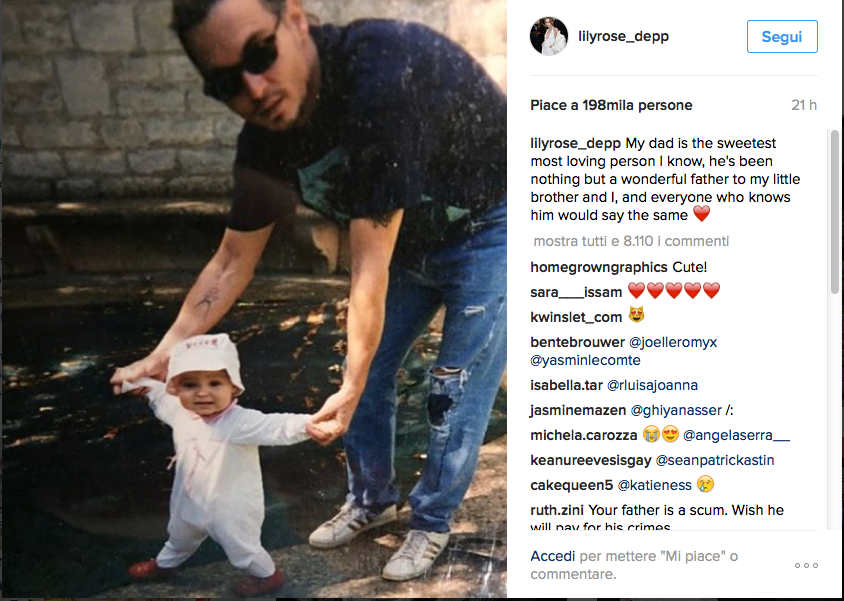Click the 21 h post timestamp
The width and height of the screenshot is (844, 601).
[804, 105]
